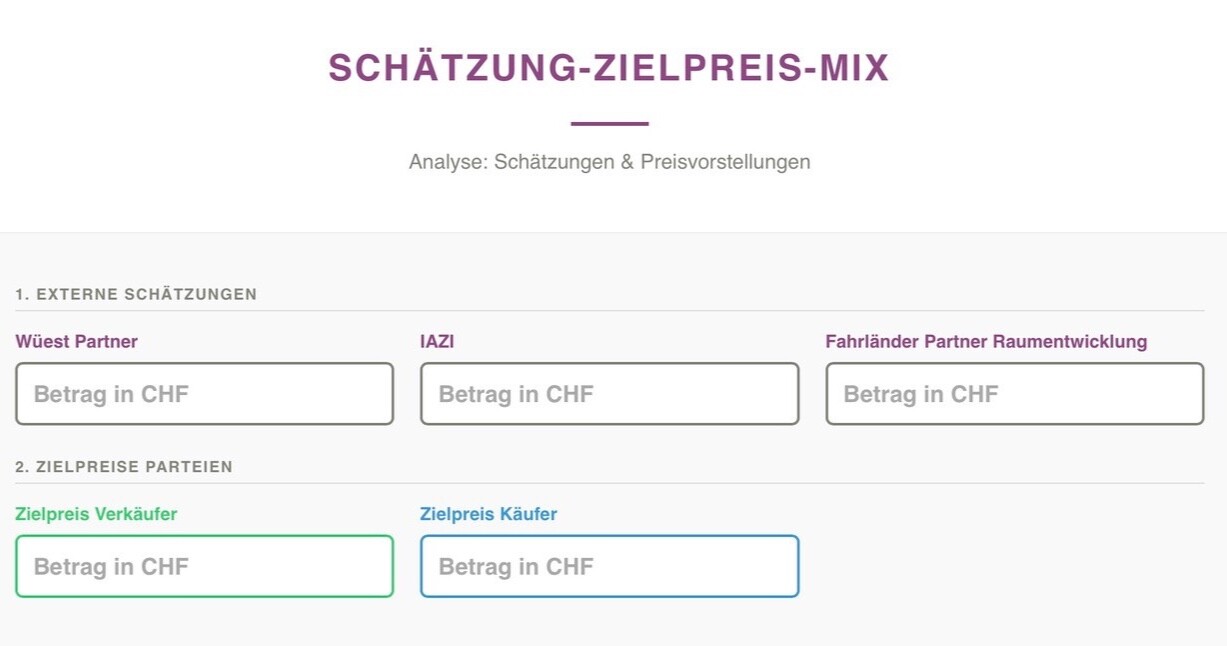Viewport: 1227px width, 646px height.
Task: Click the Wüest Partner field label
Action: point(77,342)
